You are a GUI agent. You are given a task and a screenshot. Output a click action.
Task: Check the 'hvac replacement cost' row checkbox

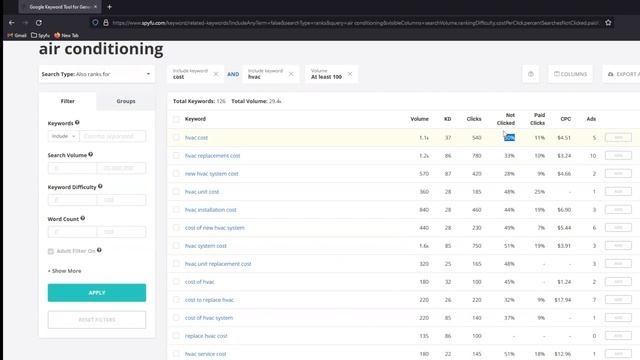(x=176, y=156)
